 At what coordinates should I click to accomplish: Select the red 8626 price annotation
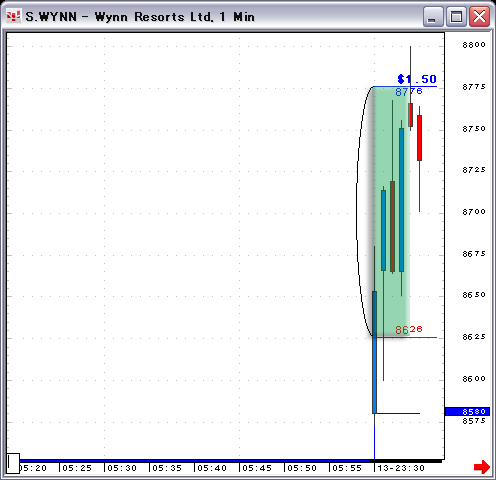tap(409, 330)
